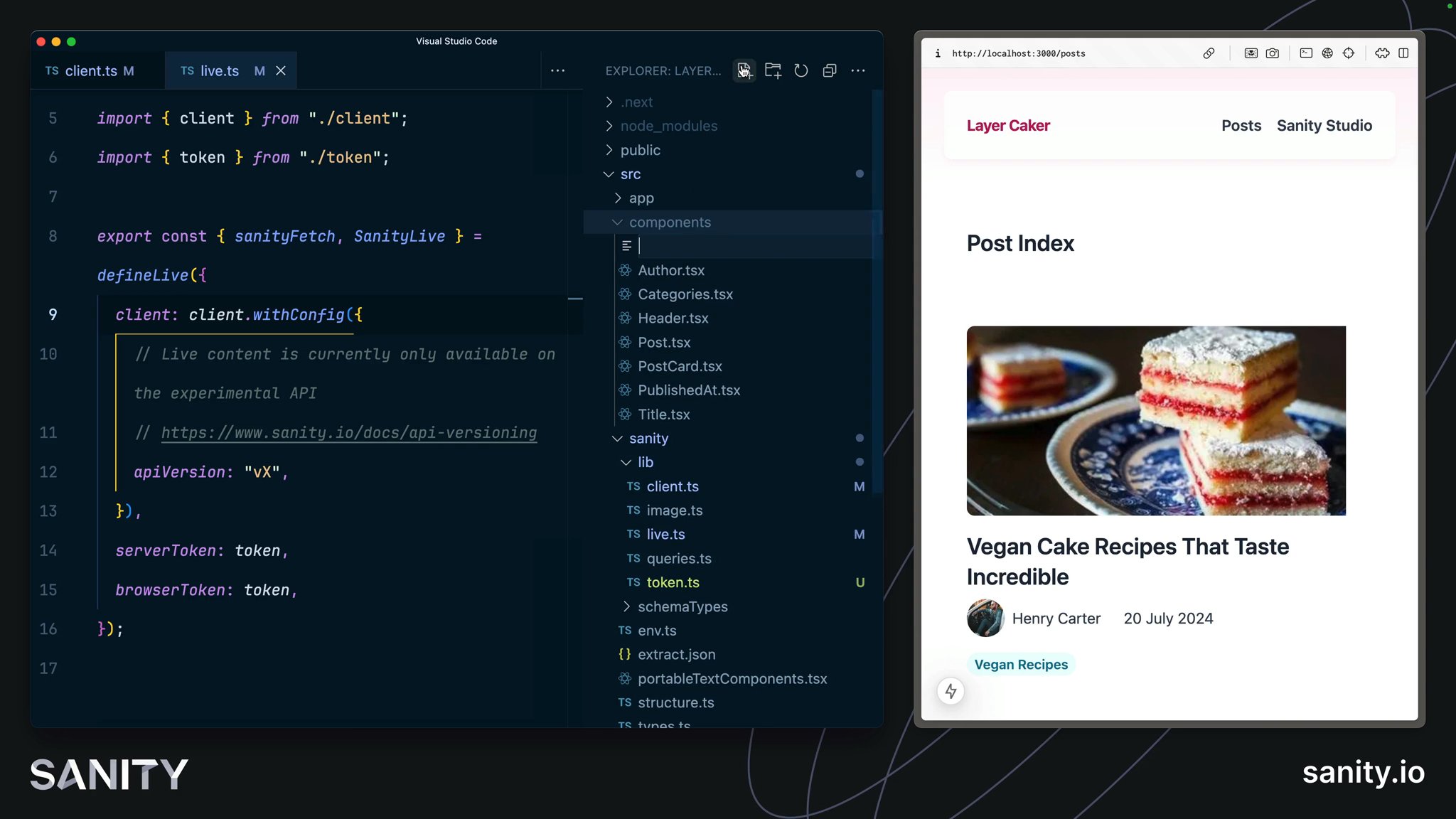Close the live.ts editor tab
The height and width of the screenshot is (819, 1456).
tap(281, 70)
